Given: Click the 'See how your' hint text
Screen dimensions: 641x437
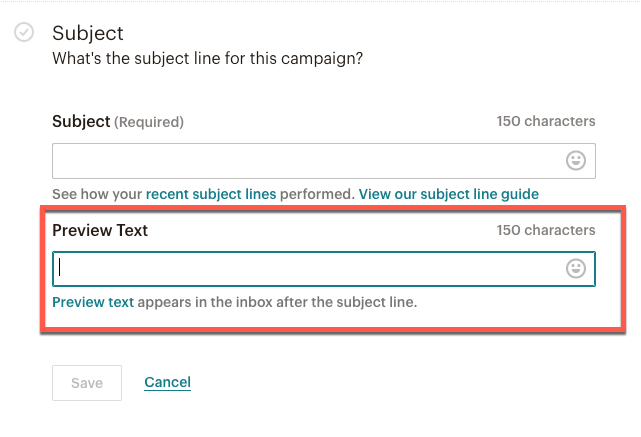Looking at the screenshot, I should coord(97,194).
